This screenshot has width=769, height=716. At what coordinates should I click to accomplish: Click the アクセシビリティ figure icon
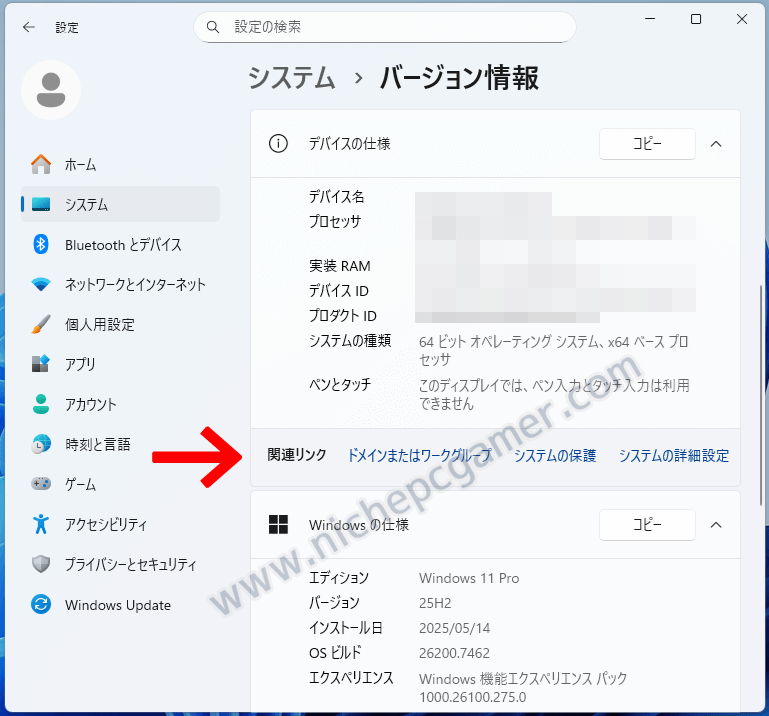[x=41, y=524]
